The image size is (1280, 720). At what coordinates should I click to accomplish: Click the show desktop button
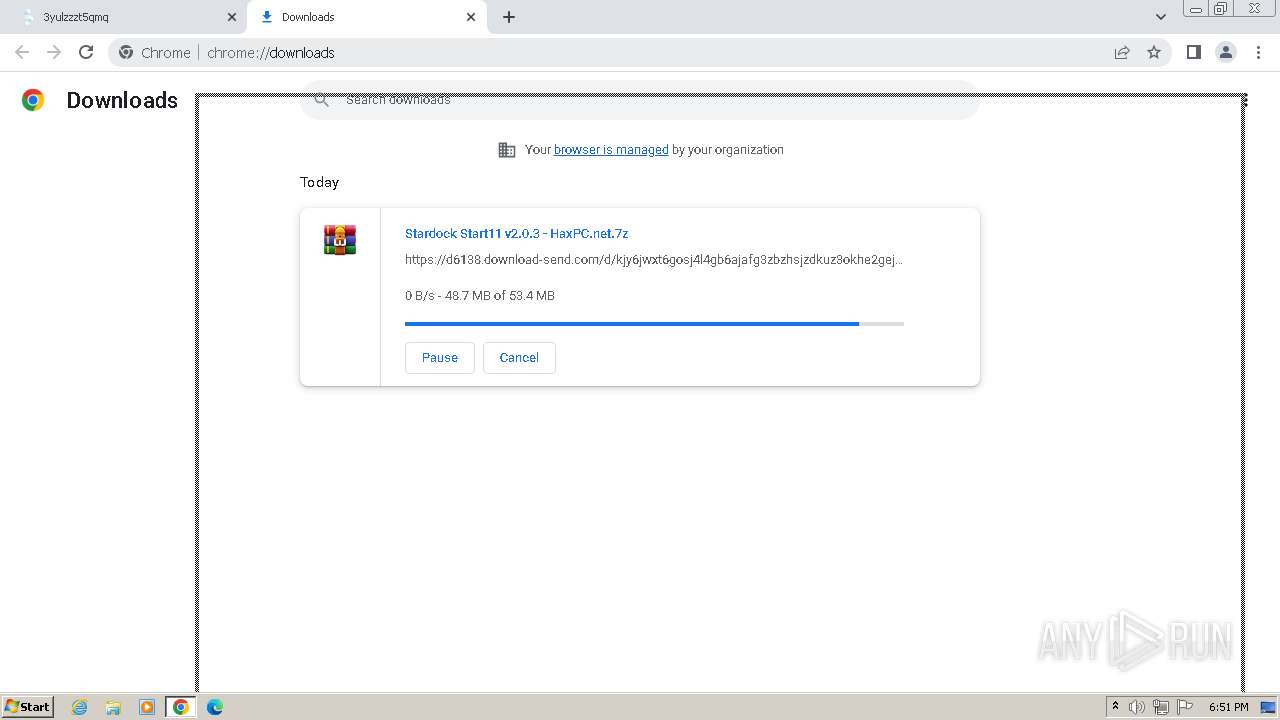(x=1269, y=707)
